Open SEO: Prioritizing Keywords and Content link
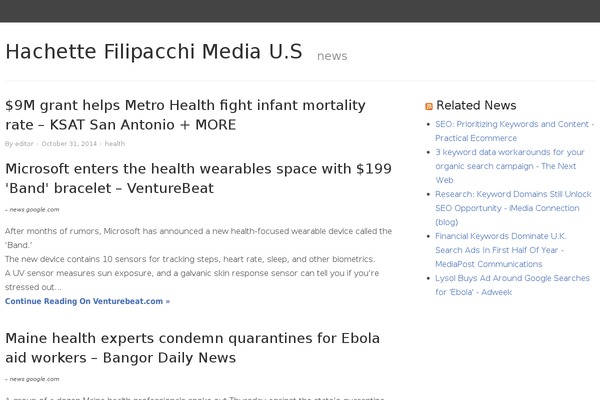 click(514, 131)
